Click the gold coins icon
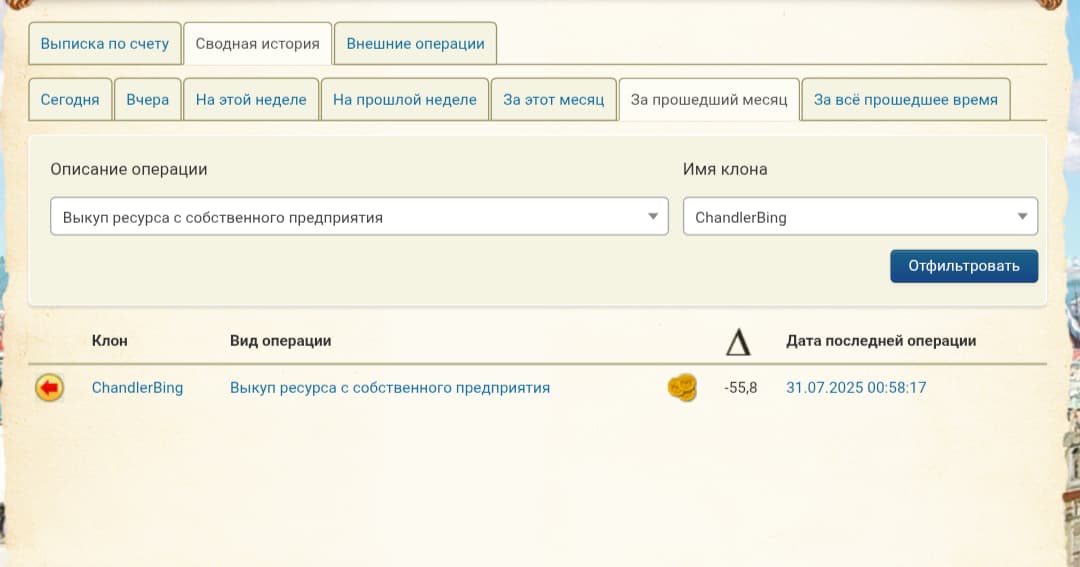Viewport: 1080px width, 567px height. [682, 388]
